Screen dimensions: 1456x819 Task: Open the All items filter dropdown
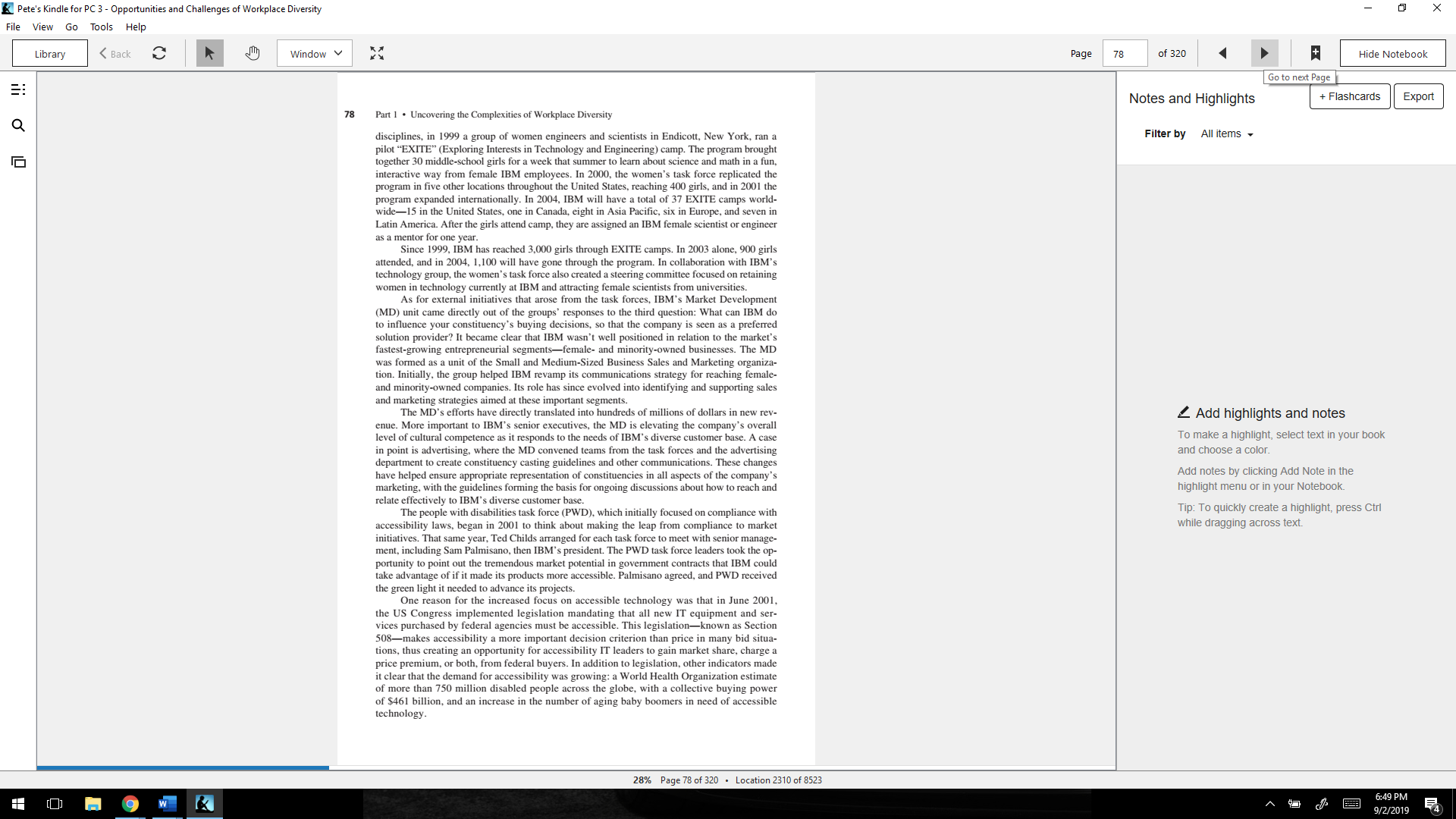pos(1227,134)
